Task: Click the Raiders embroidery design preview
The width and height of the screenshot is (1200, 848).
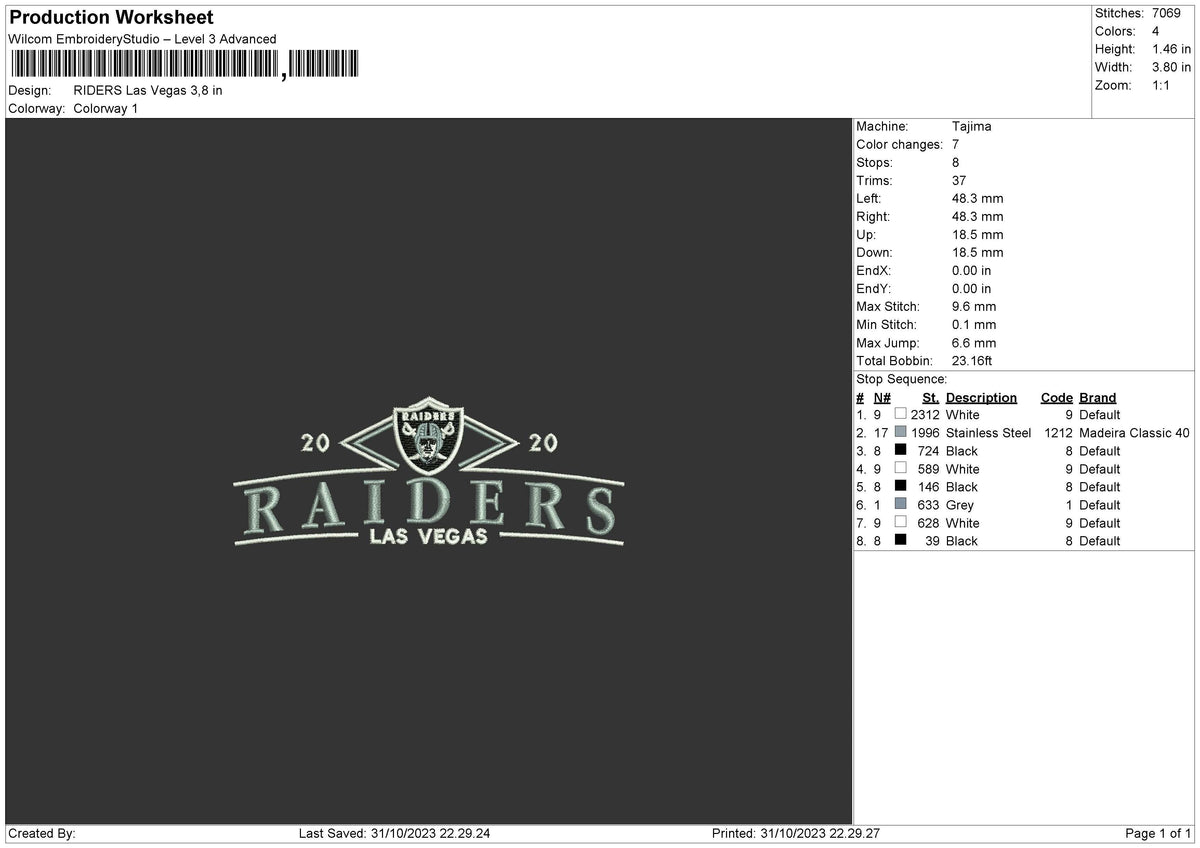Action: (x=429, y=471)
